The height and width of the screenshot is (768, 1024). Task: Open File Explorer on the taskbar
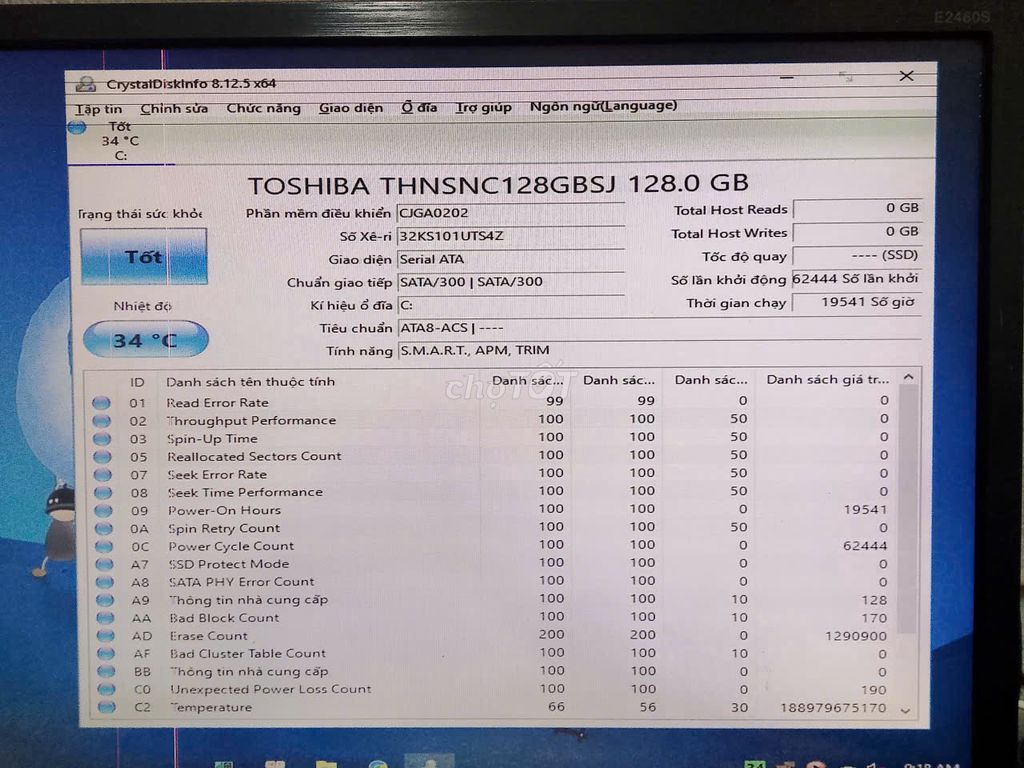[x=326, y=763]
